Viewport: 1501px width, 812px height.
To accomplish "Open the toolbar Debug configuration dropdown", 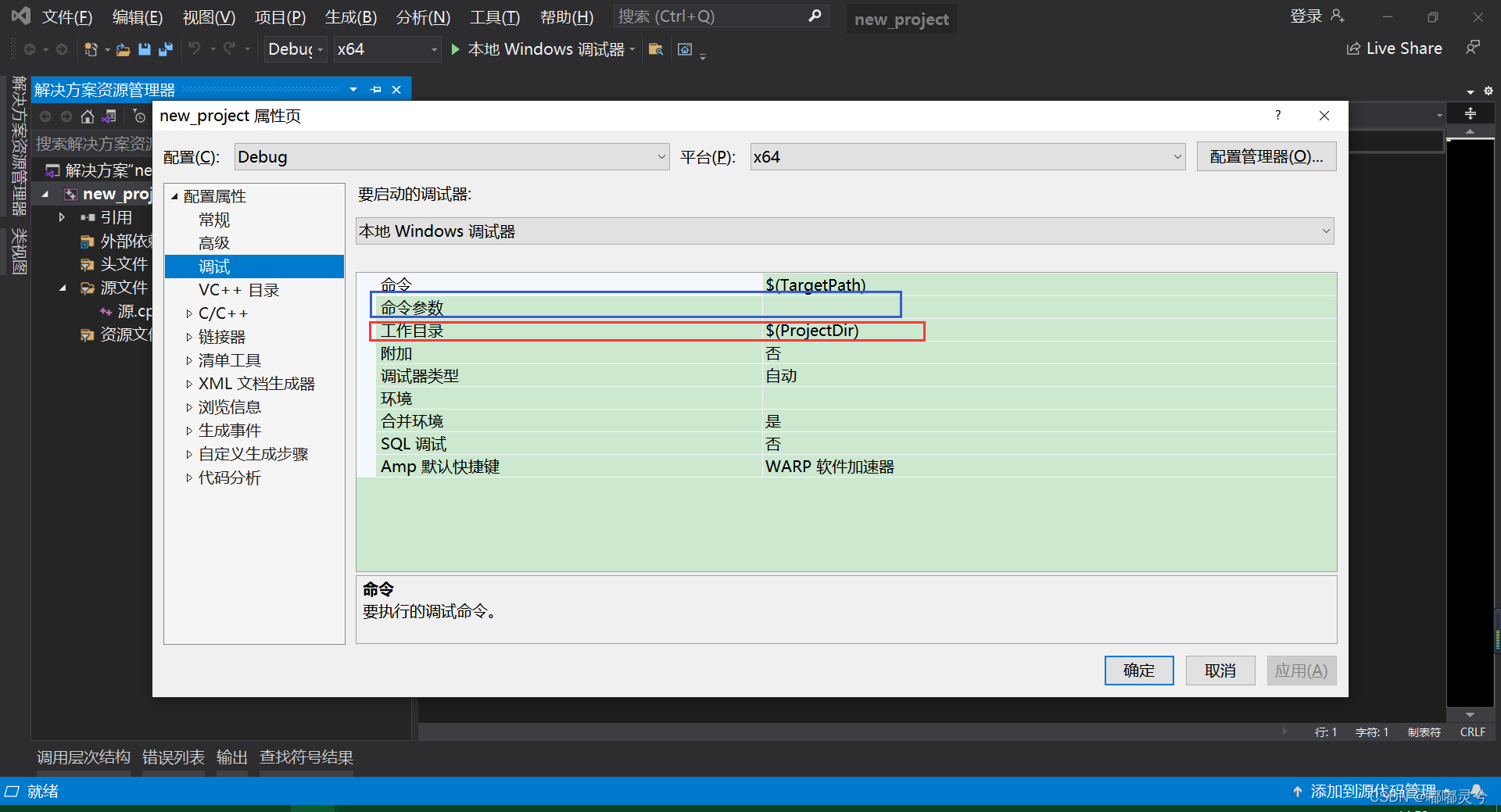I will point(296,49).
